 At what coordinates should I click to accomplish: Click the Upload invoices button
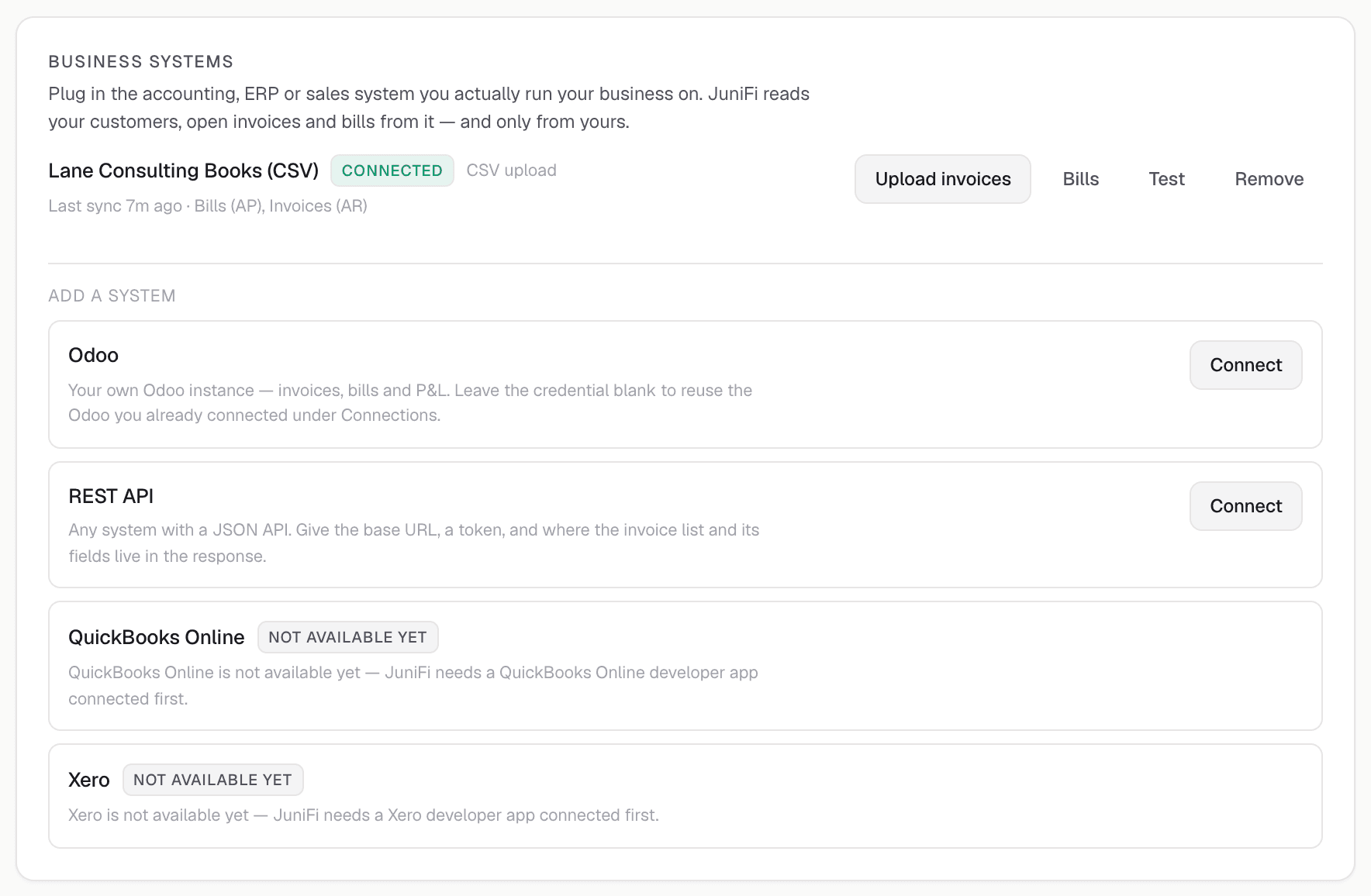coord(942,179)
